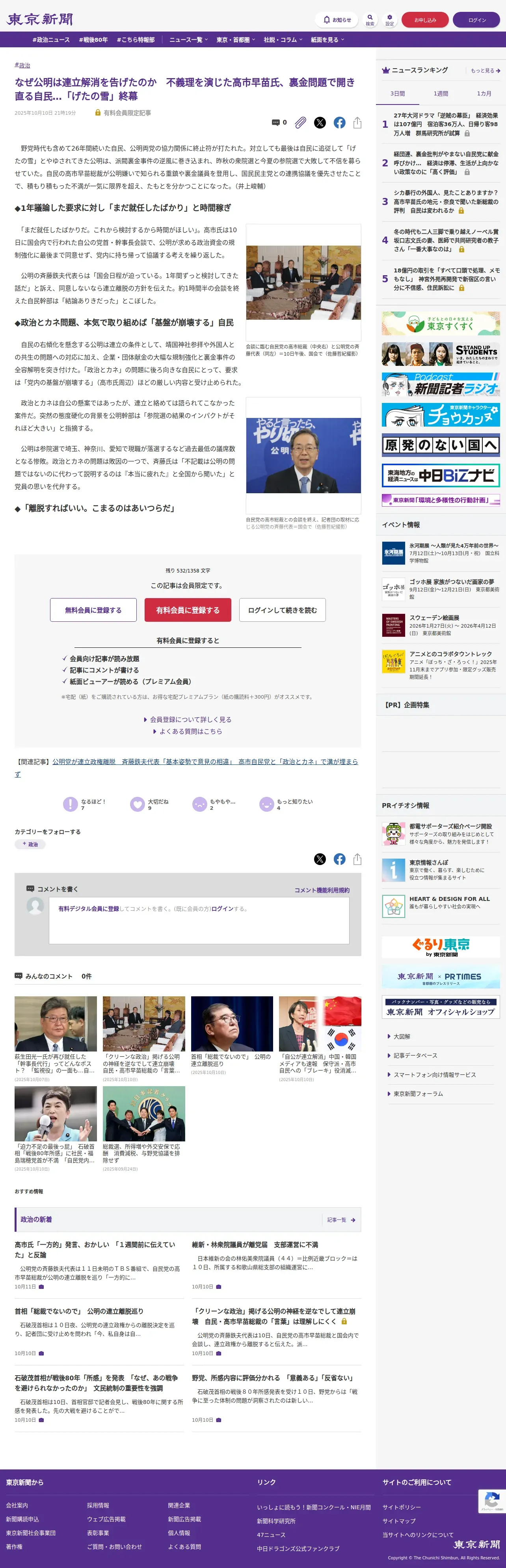The width and height of the screenshot is (506, 1568).
Task: Open the article photo of the party meeting
Action: (x=303, y=282)
